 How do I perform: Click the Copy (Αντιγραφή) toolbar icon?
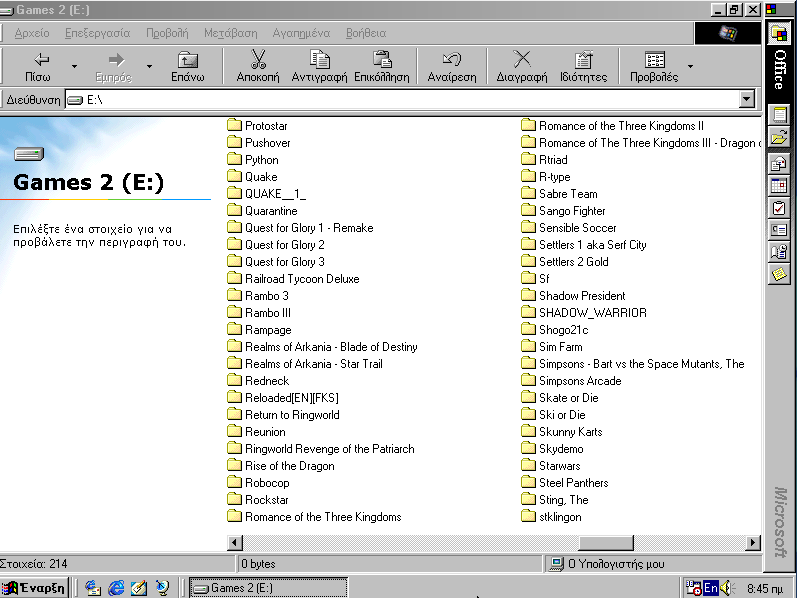[319, 66]
